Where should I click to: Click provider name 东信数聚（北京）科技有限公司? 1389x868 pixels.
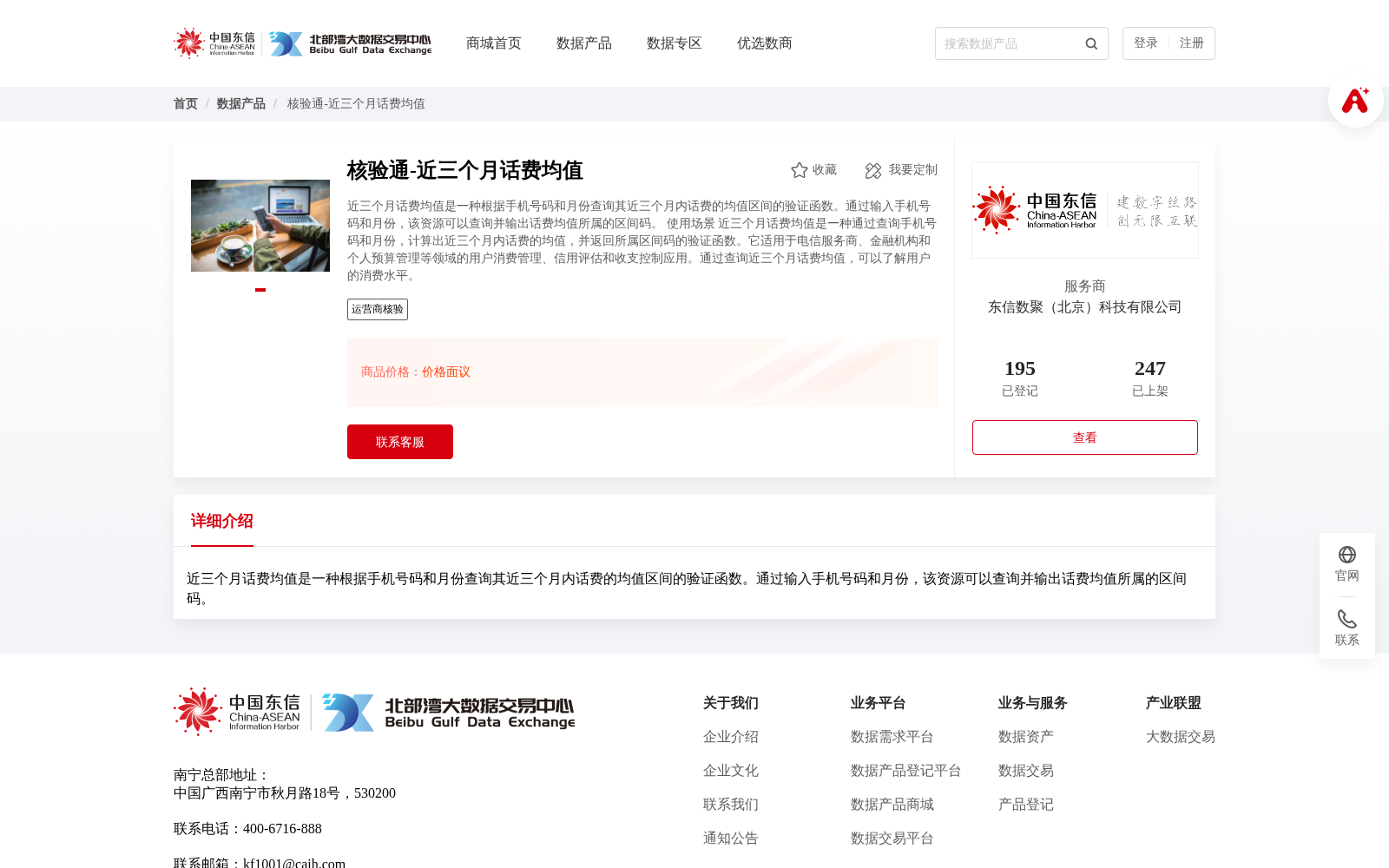tap(1085, 307)
